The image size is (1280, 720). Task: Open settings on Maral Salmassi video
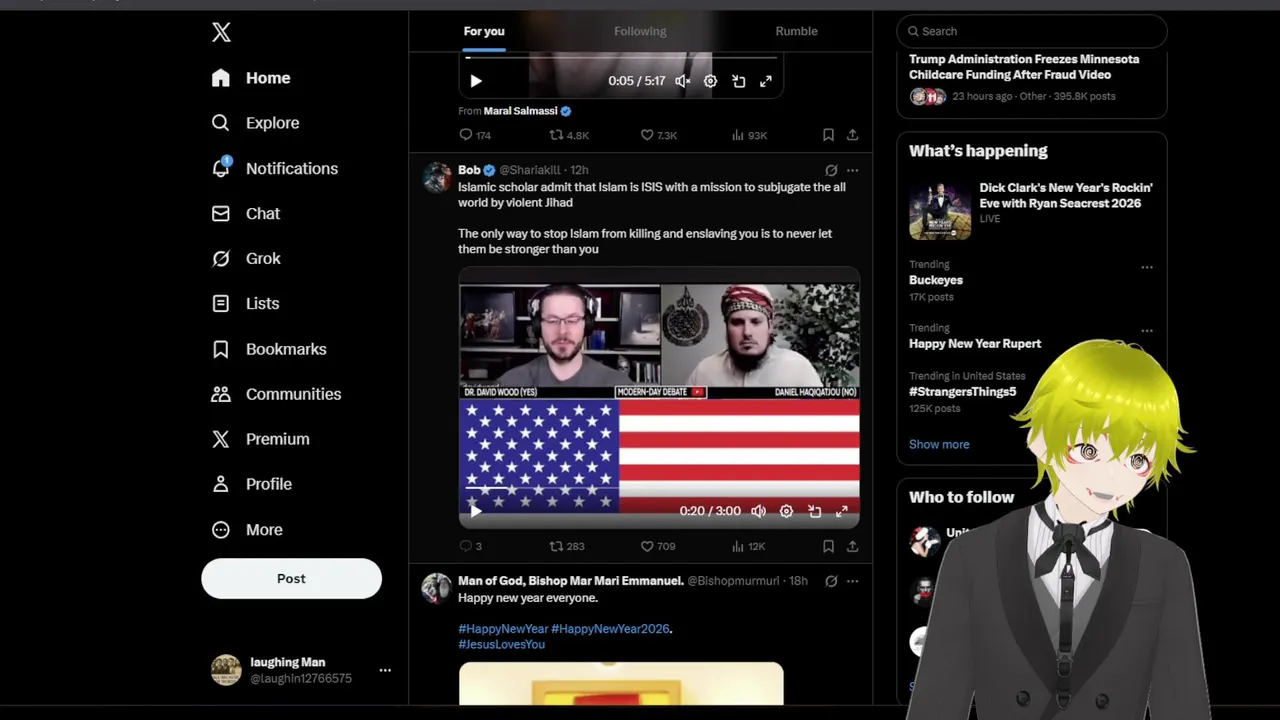pyautogui.click(x=710, y=81)
